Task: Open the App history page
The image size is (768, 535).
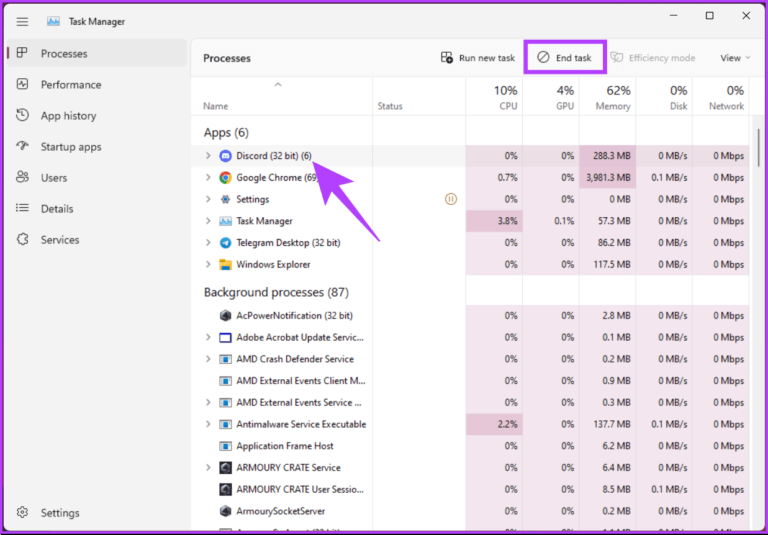Action: (97, 116)
